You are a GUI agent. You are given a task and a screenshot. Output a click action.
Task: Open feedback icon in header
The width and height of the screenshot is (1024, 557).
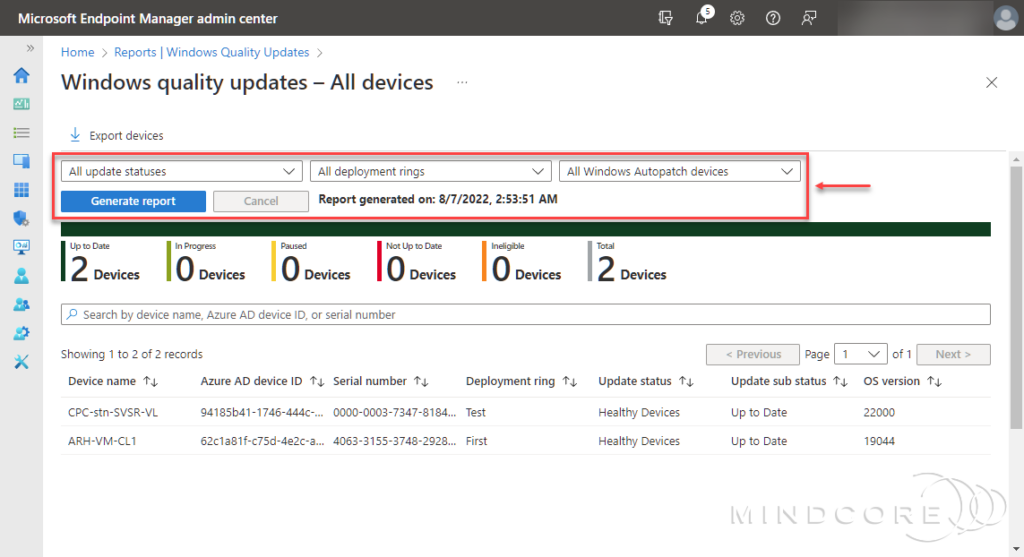click(x=808, y=18)
